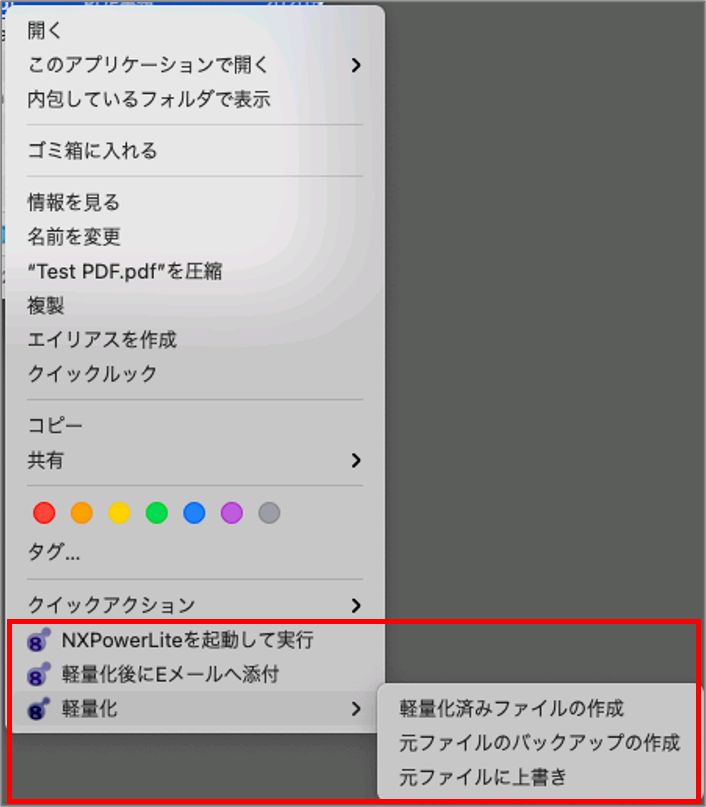Apply the red tag color
This screenshot has height=807, width=706.
click(x=44, y=513)
